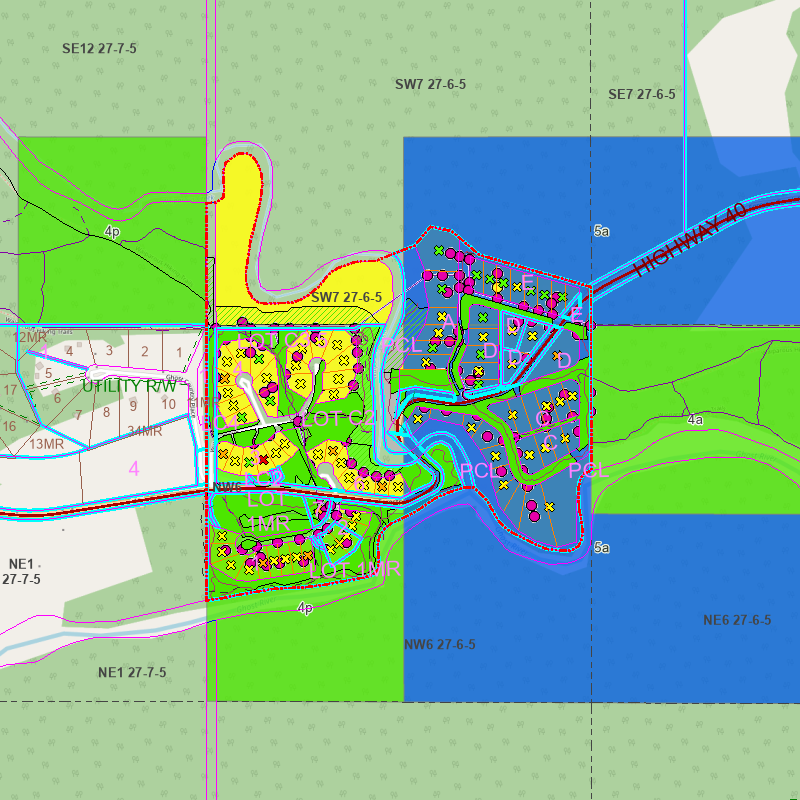Click the UTILITY R/W label
This screenshot has height=800, width=800.
128,386
